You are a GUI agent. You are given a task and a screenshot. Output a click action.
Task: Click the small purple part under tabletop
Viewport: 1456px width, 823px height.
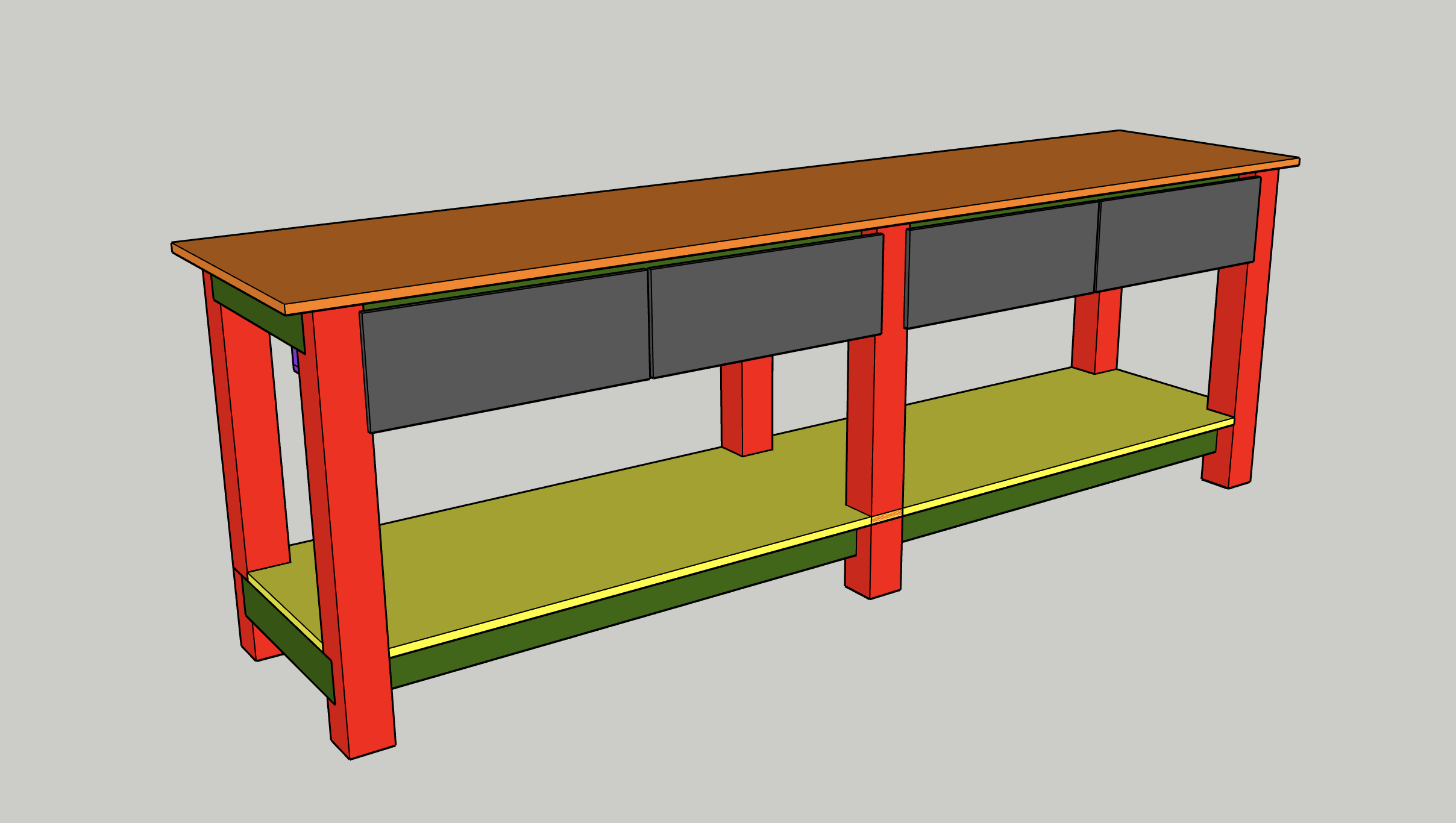(x=295, y=360)
